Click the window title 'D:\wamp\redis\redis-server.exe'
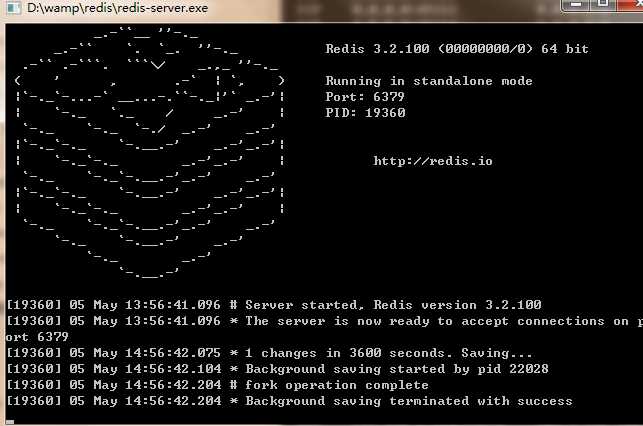This screenshot has height=426, width=643. (x=118, y=8)
